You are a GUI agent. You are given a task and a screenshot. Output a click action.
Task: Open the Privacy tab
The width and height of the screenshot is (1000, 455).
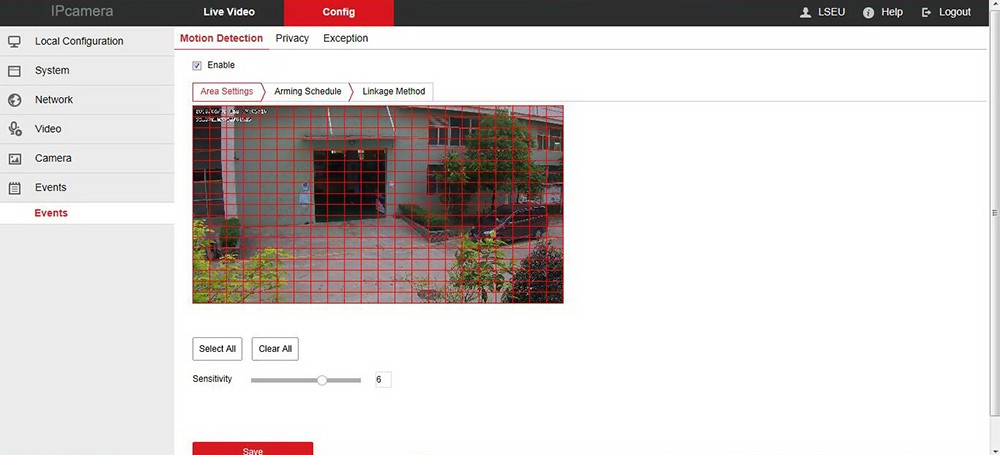pyautogui.click(x=292, y=38)
